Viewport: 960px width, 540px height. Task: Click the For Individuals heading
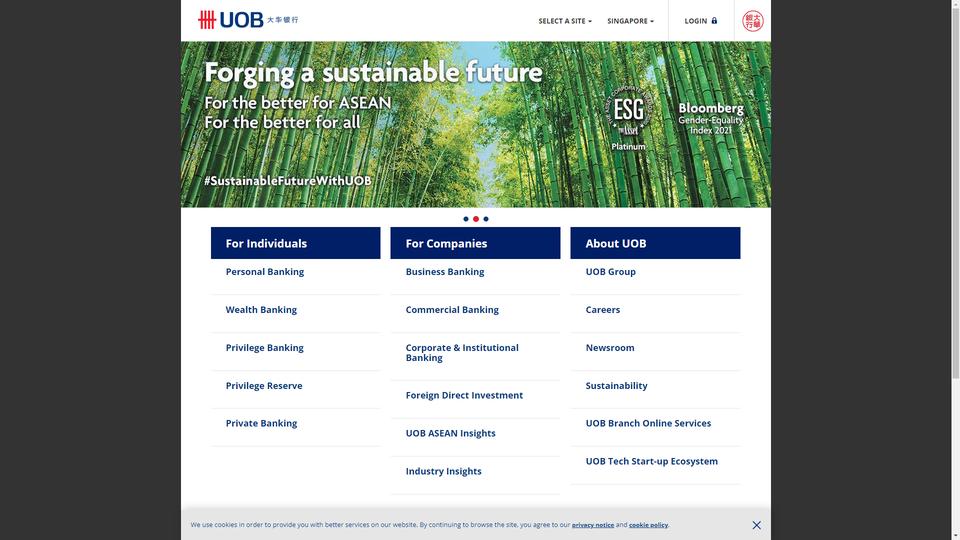tap(296, 243)
